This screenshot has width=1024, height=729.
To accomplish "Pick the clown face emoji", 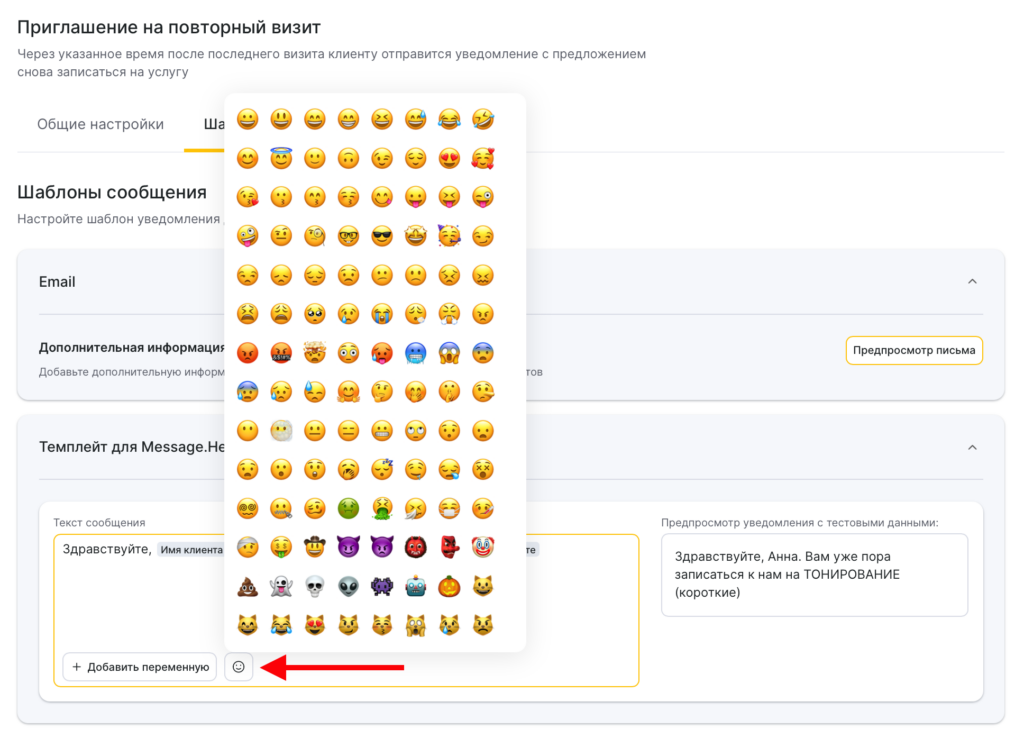I will (483, 548).
